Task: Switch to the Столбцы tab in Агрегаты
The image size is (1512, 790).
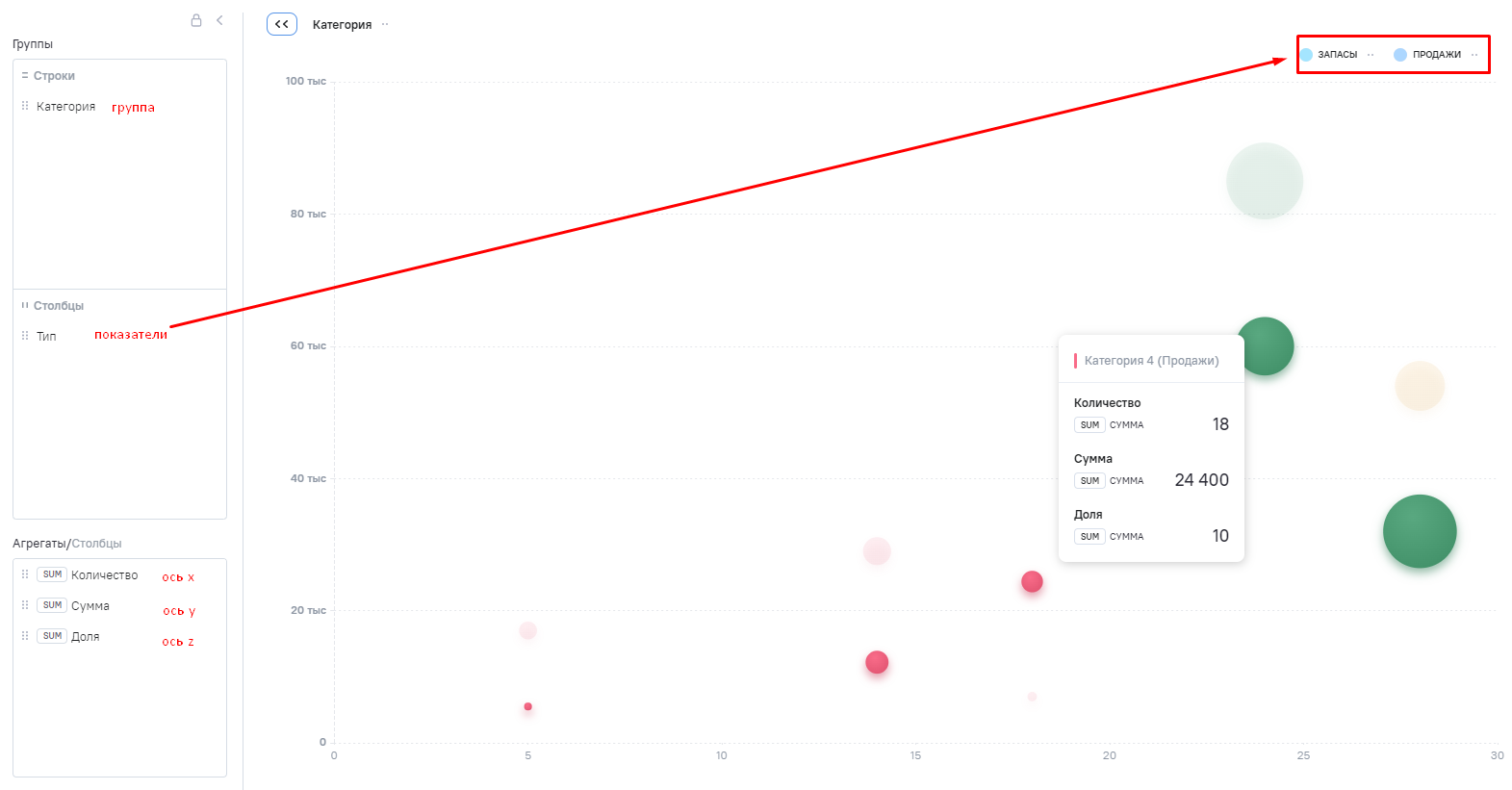Action: [97, 544]
